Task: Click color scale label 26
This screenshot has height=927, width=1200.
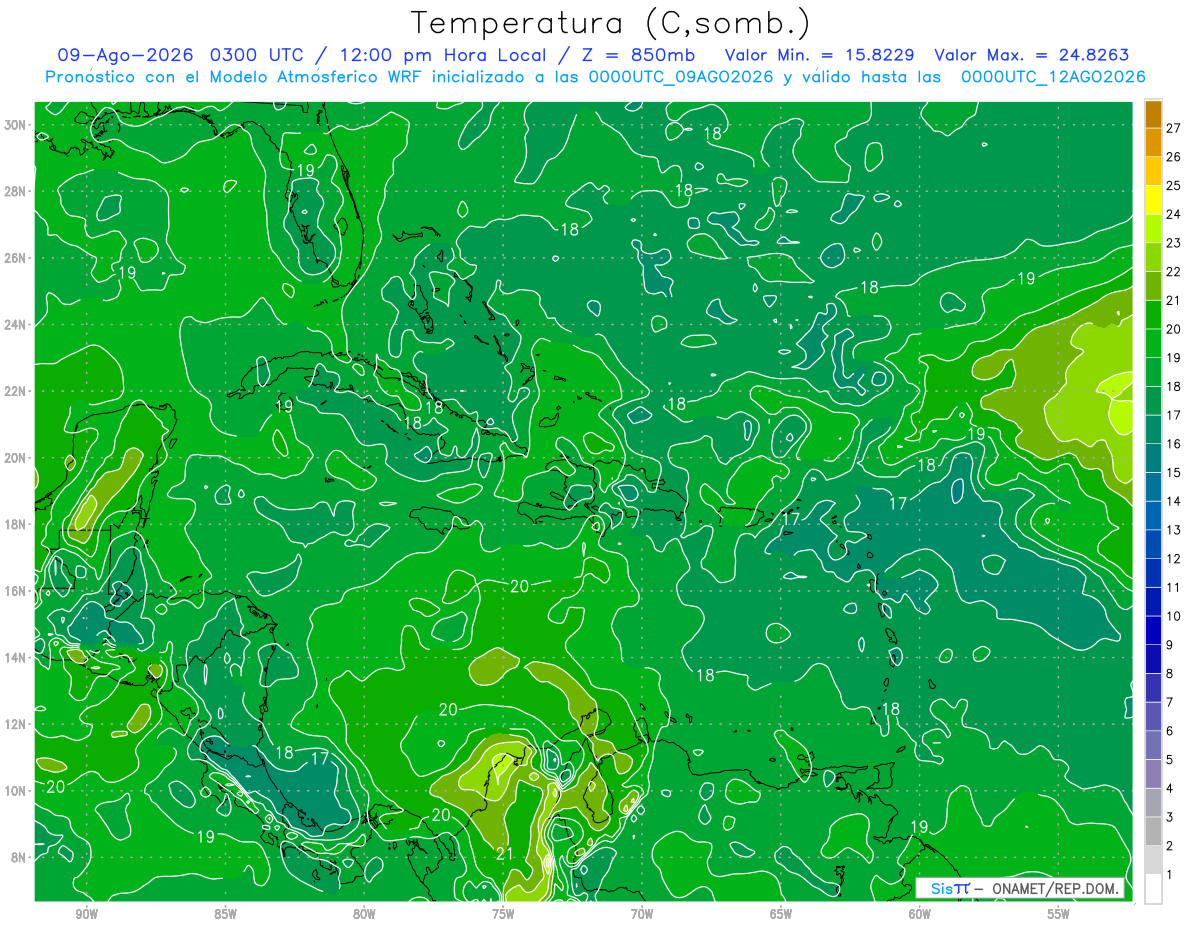Action: tap(1173, 156)
